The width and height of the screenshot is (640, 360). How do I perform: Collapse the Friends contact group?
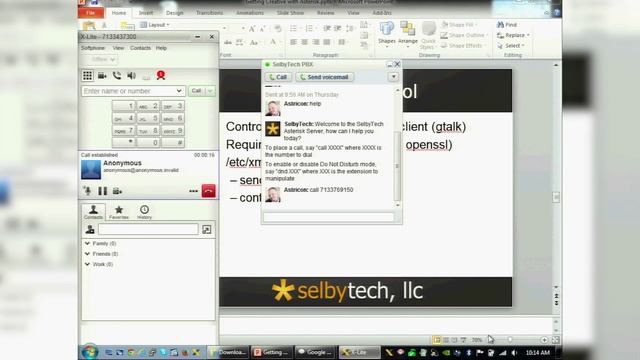pyautogui.click(x=87, y=254)
